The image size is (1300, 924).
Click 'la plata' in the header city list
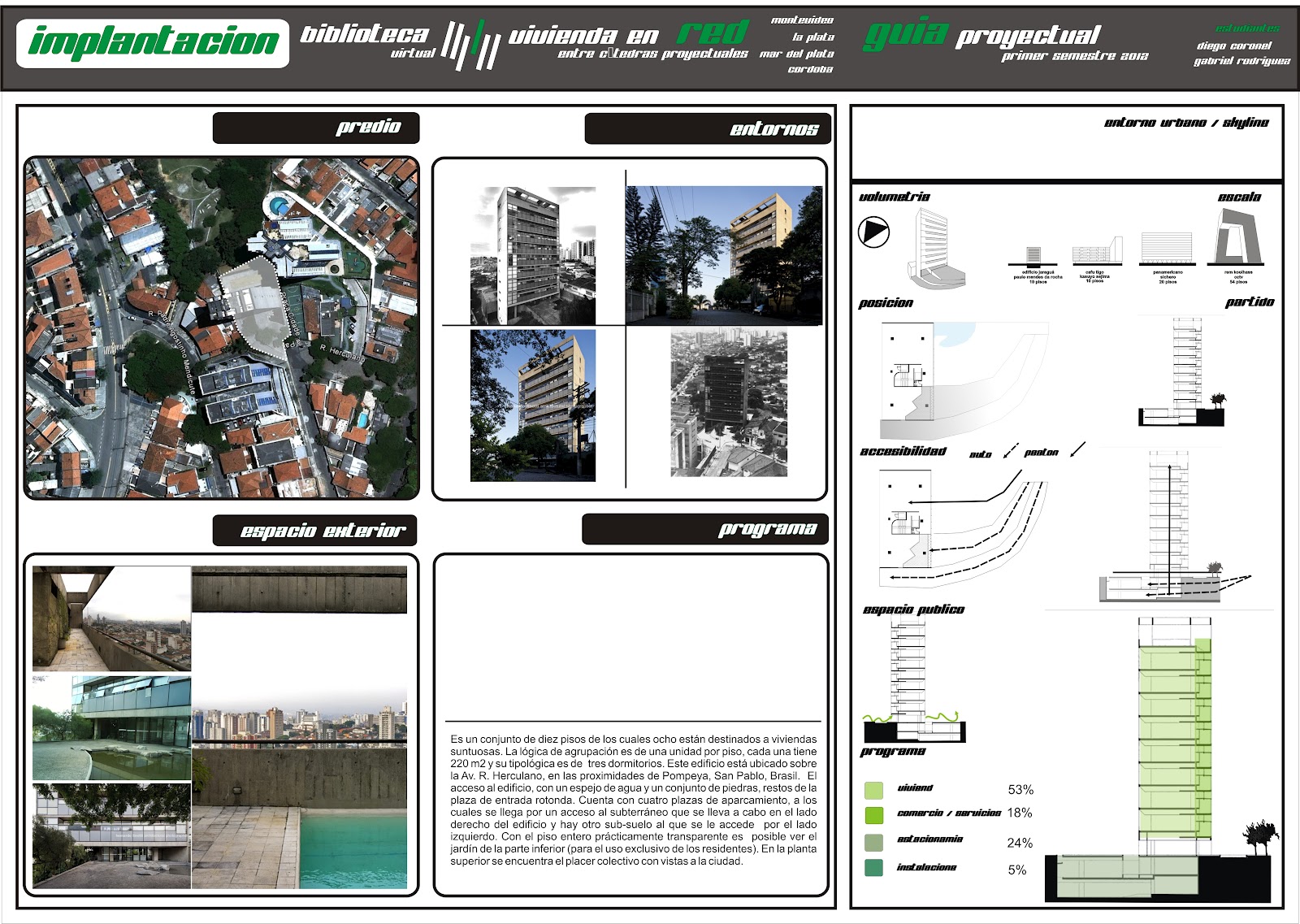tap(813, 37)
